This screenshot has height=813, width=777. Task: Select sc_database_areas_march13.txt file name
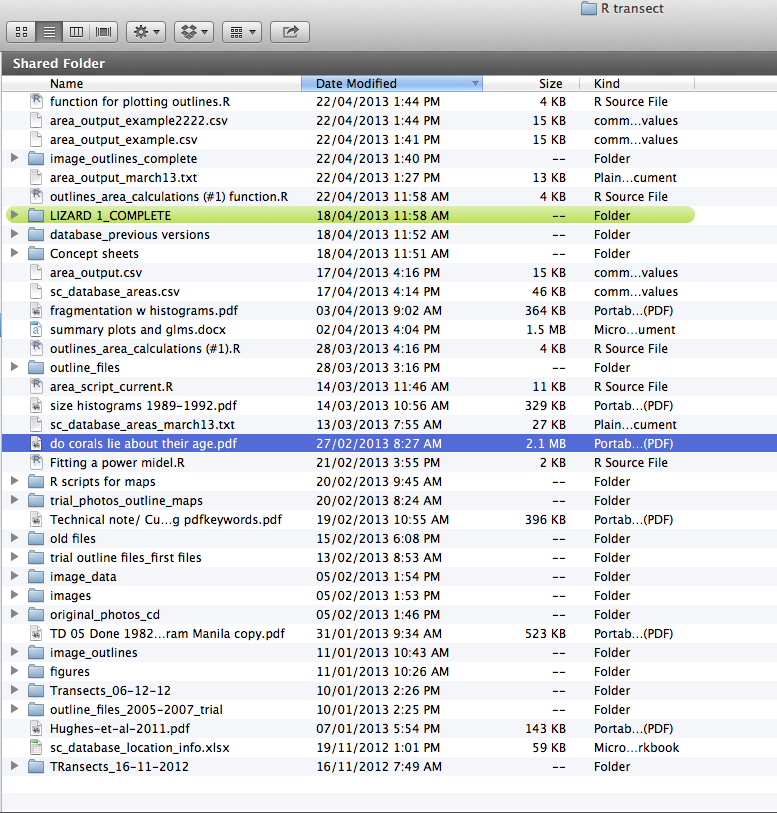142,425
